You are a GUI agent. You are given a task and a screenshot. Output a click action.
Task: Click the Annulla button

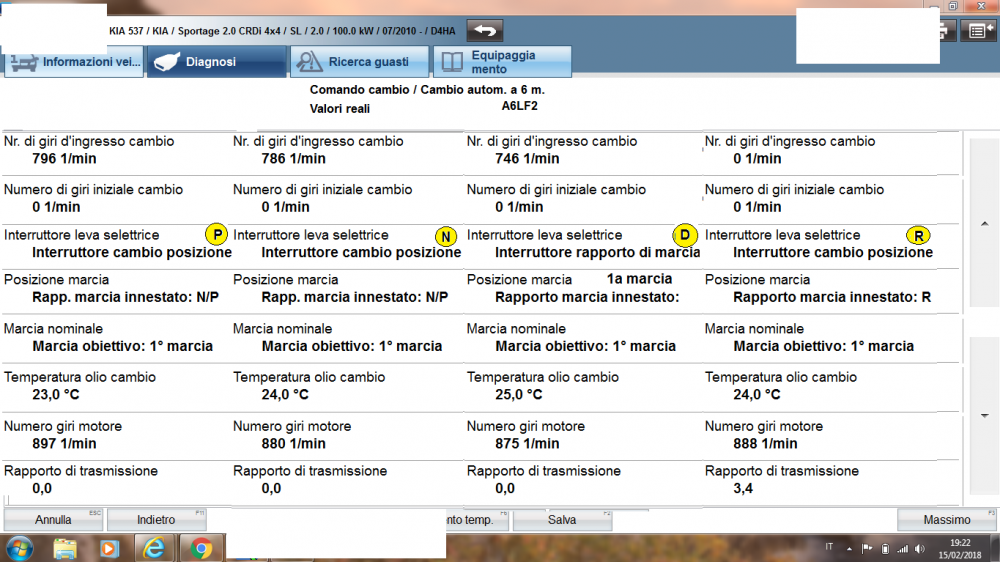(53, 520)
